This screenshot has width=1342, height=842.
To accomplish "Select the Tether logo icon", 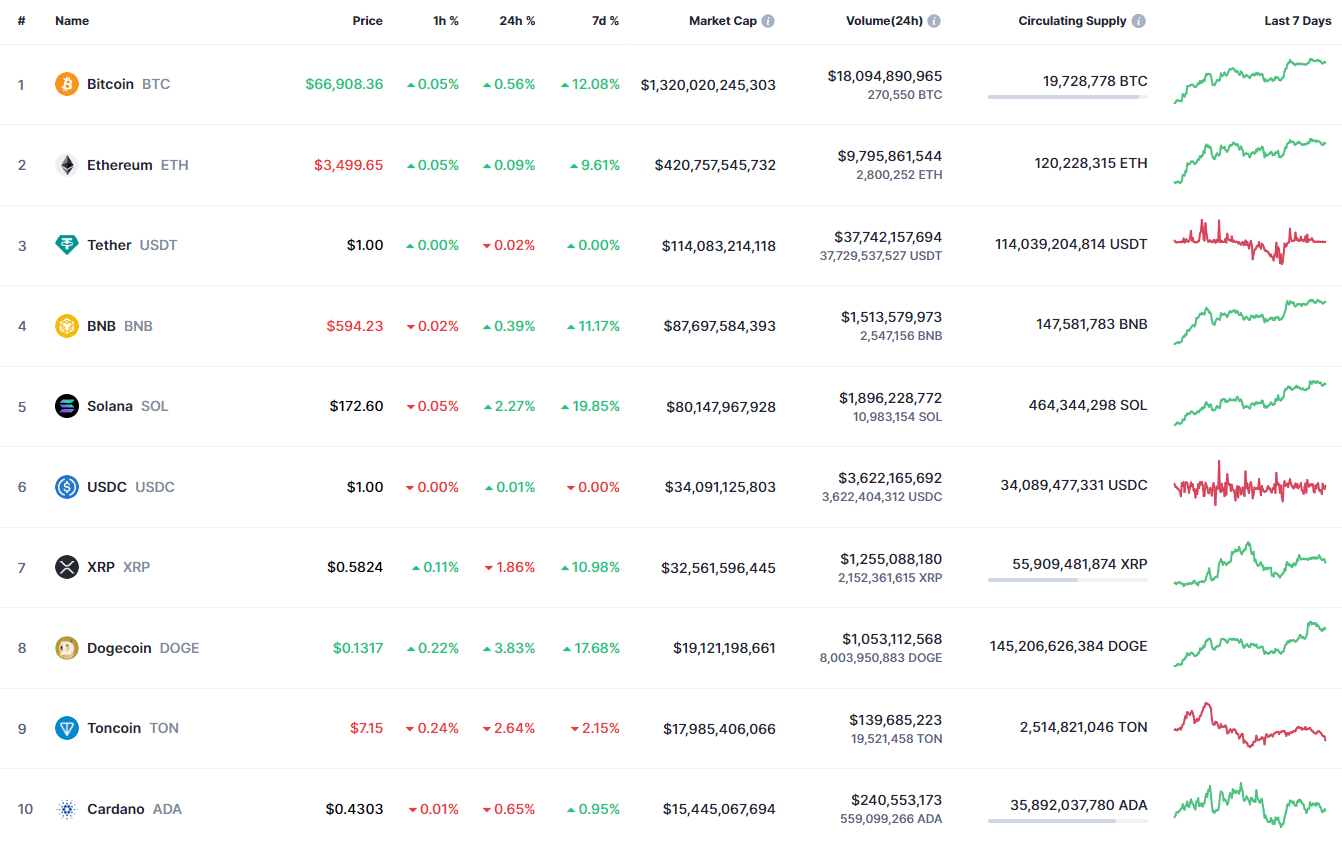I will [x=66, y=244].
